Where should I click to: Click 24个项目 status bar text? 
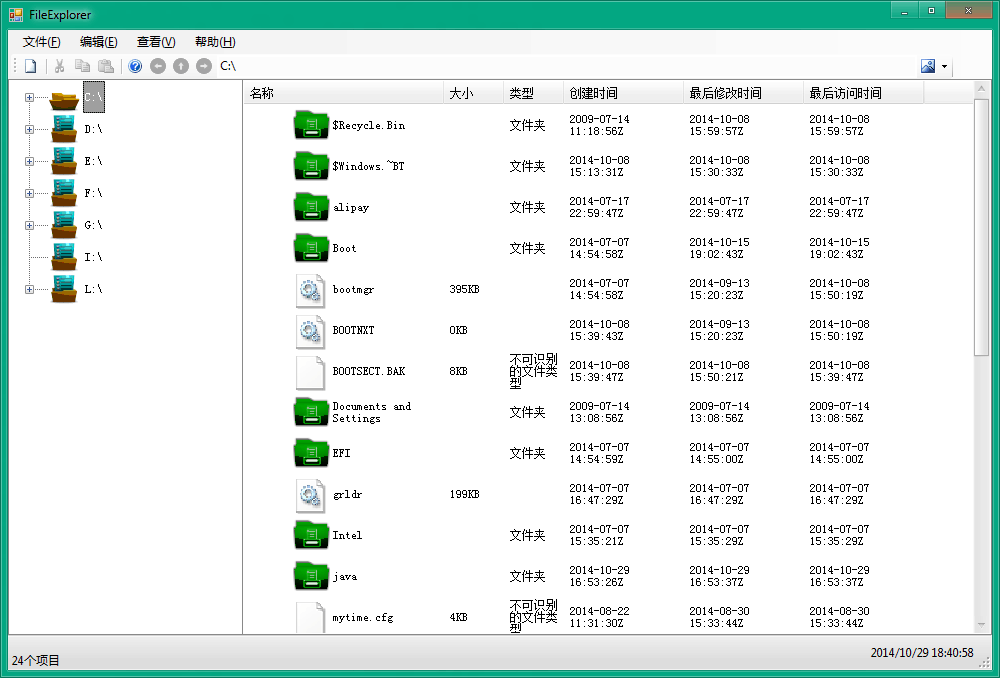(x=36, y=660)
